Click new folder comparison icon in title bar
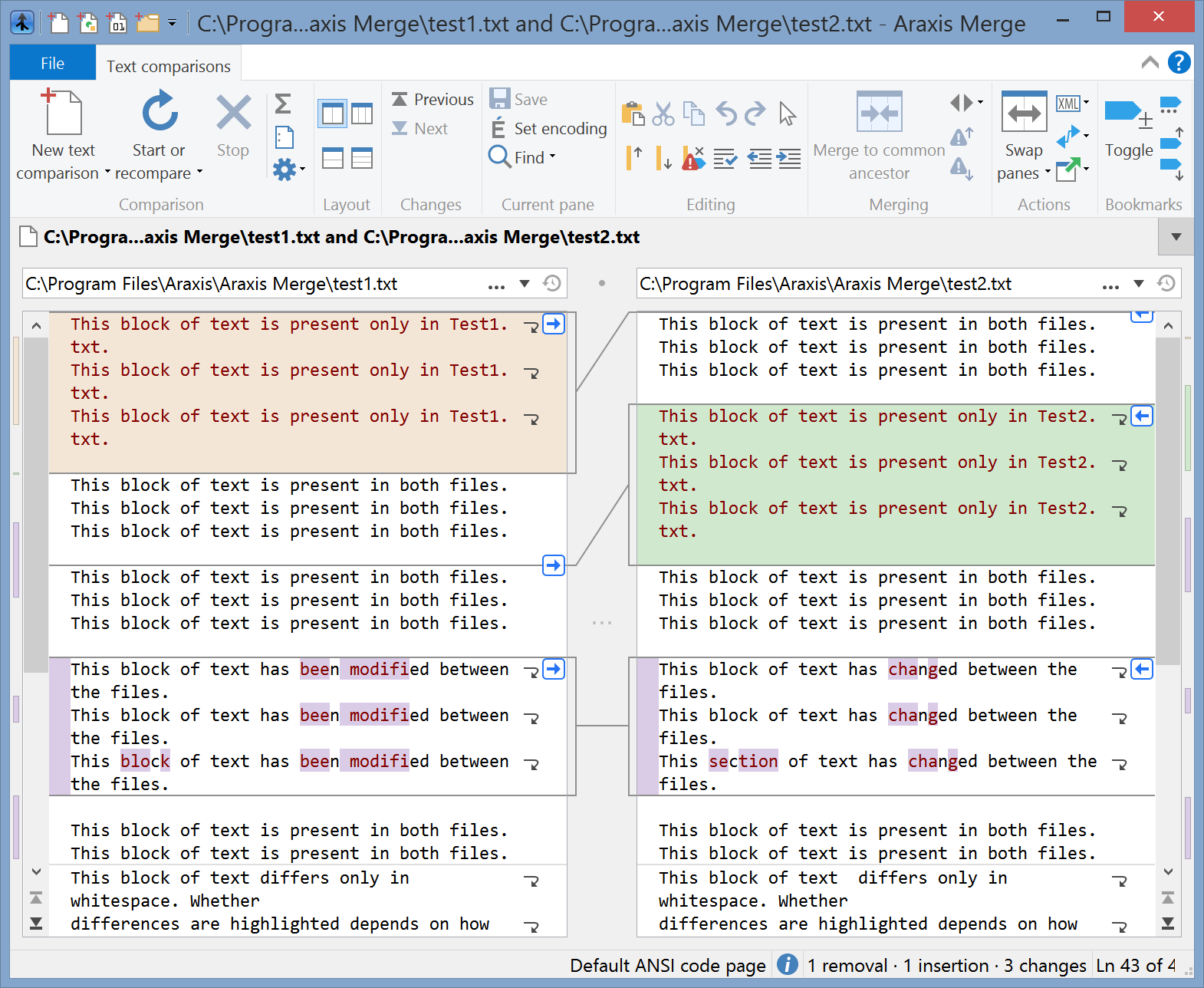The height and width of the screenshot is (988, 1204). pos(146,23)
